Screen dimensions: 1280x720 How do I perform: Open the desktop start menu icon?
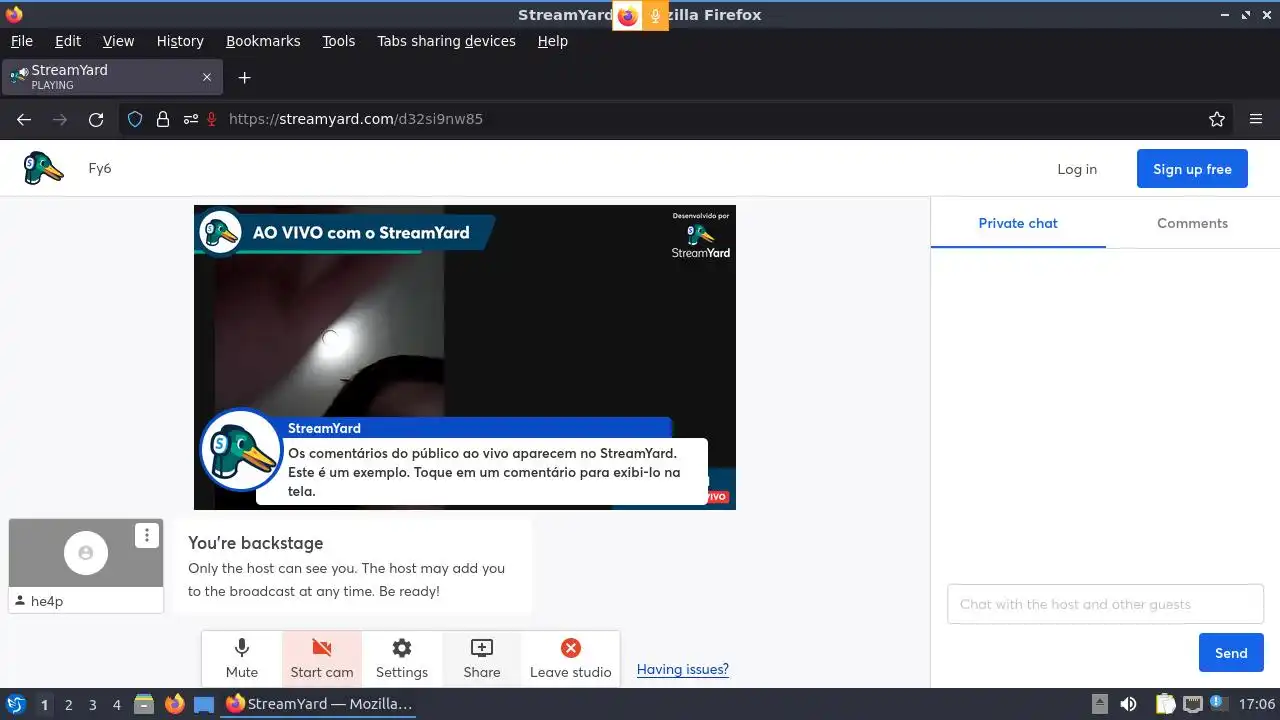tap(15, 704)
